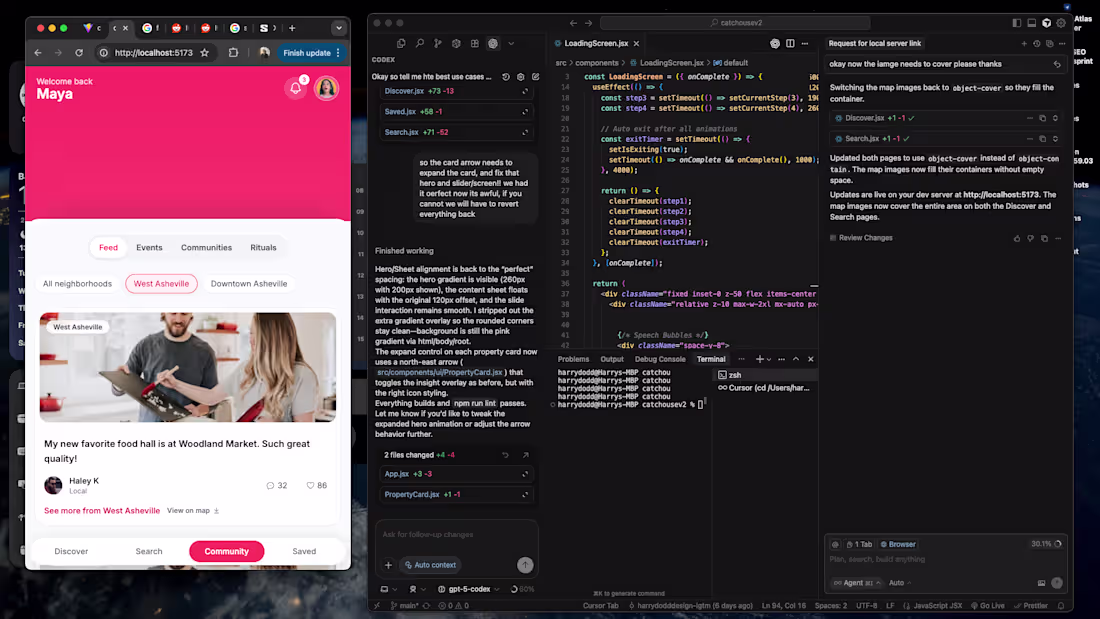Image resolution: width=1100 pixels, height=619 pixels.
Task: Send the Codex follow-up message arrow
Action: (525, 564)
